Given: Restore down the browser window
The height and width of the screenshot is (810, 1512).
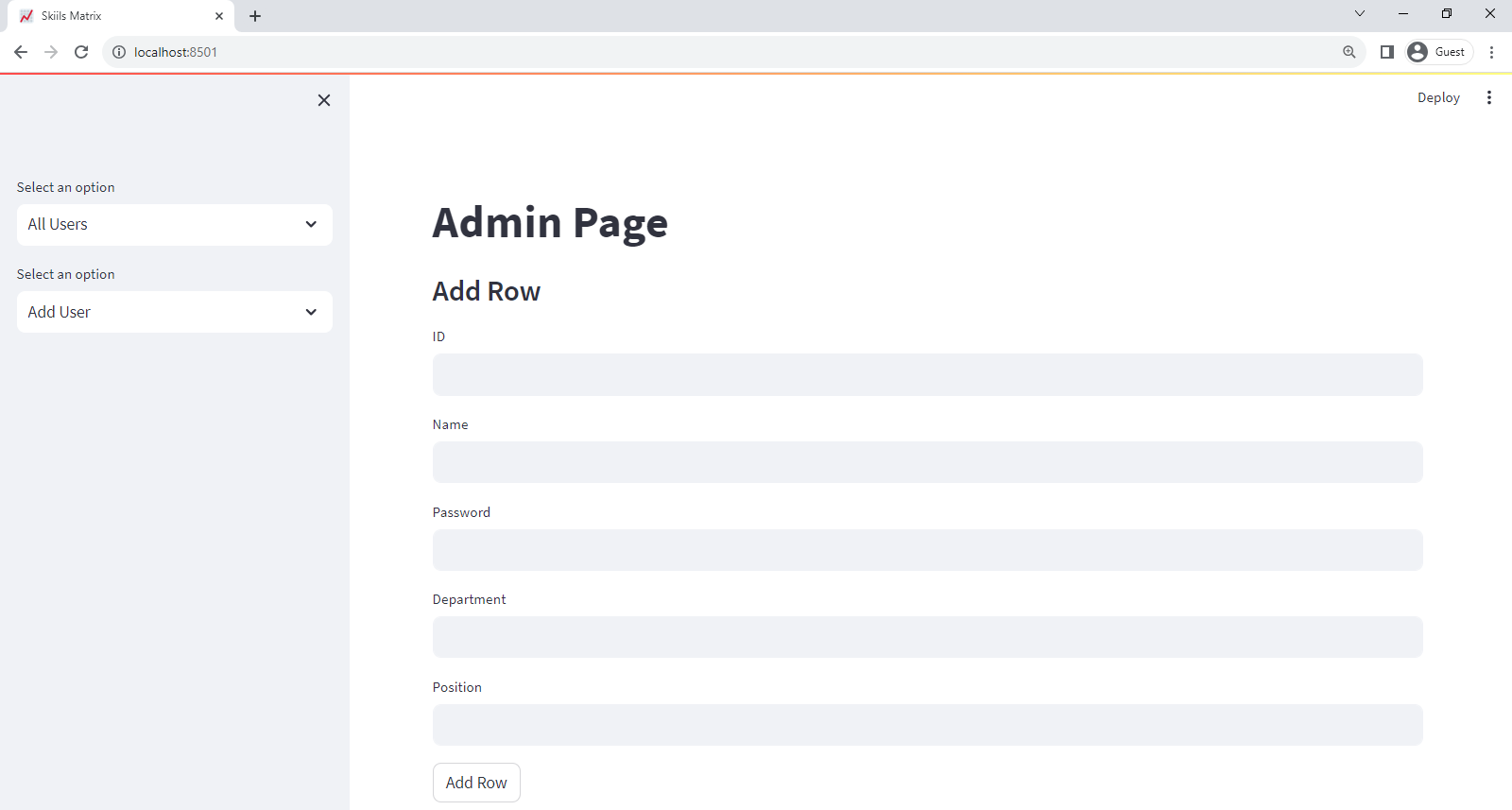Looking at the screenshot, I should tap(1447, 13).
